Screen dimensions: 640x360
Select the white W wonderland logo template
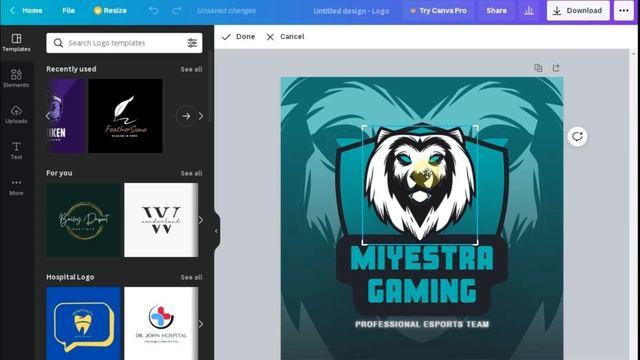(x=161, y=220)
